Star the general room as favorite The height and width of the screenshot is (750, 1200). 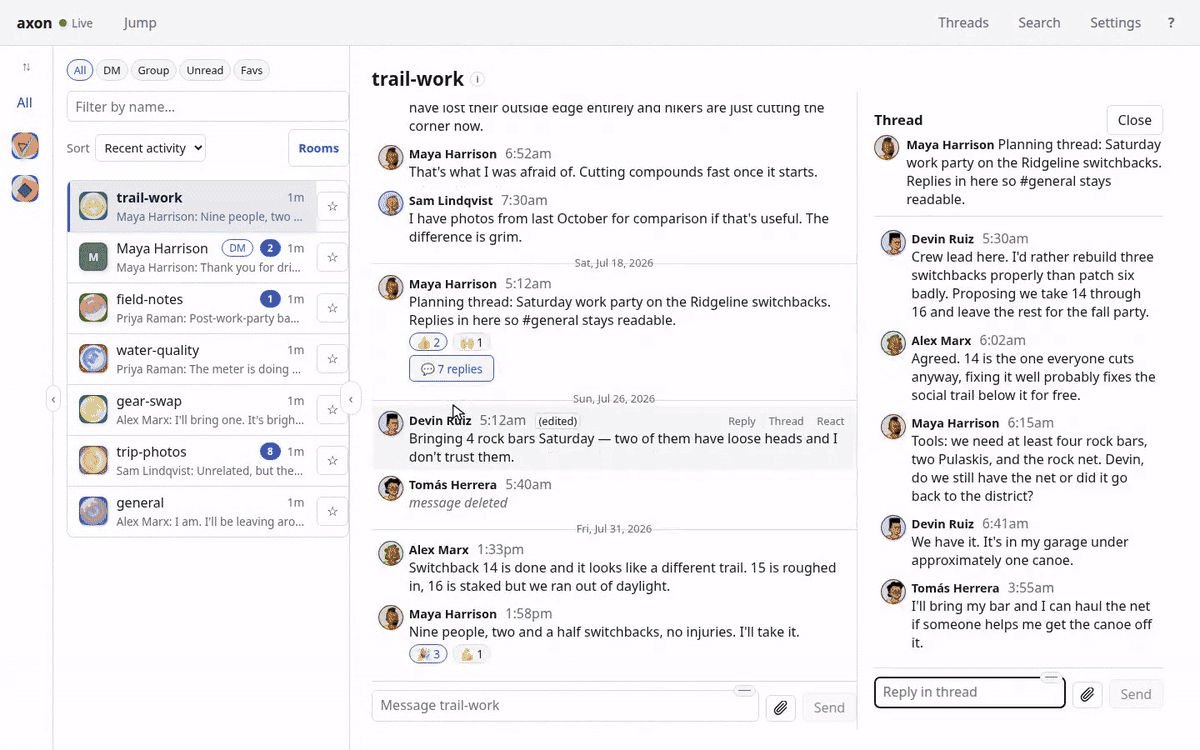click(332, 512)
